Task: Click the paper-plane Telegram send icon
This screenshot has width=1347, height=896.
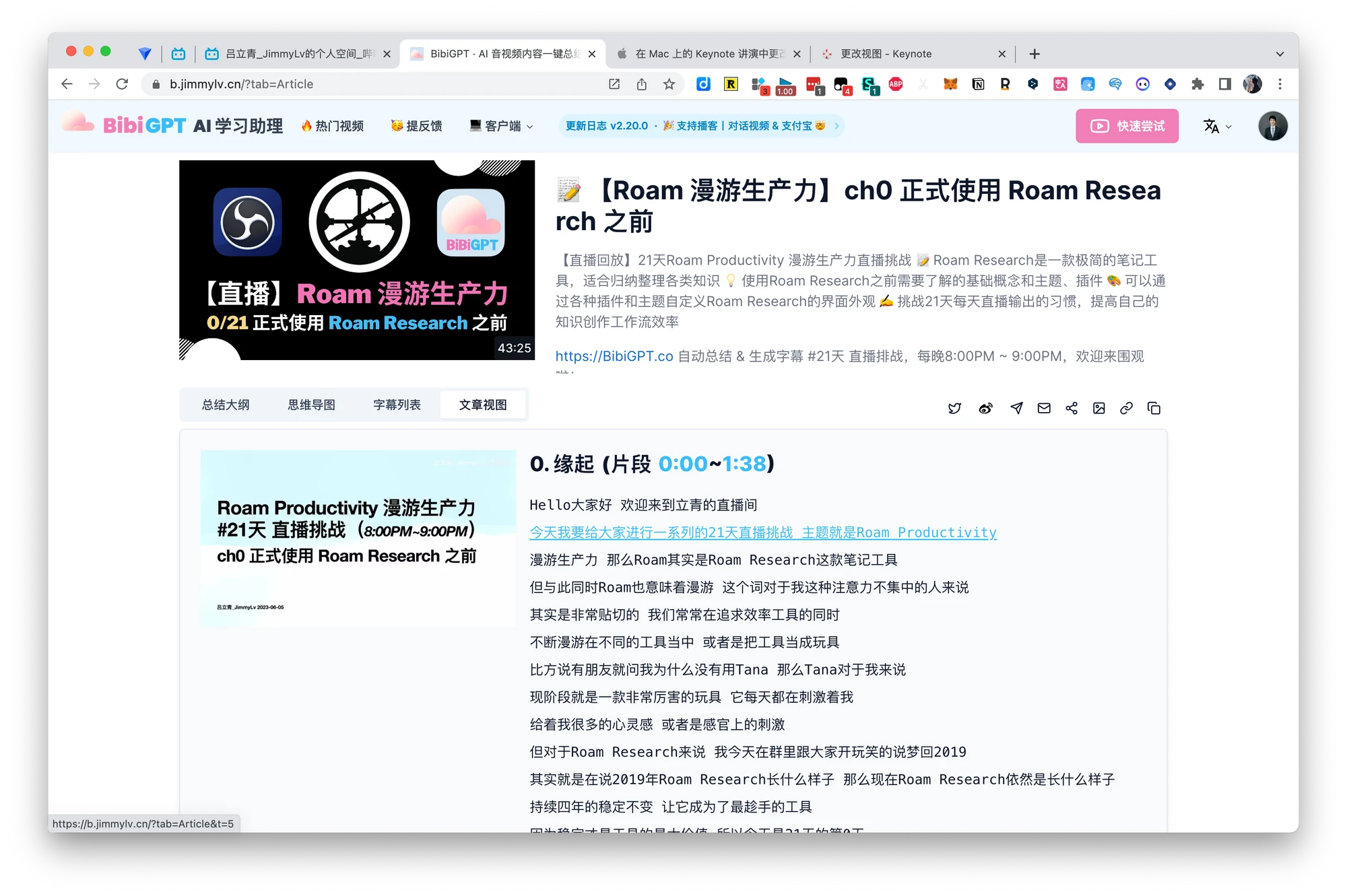Action: tap(1017, 408)
